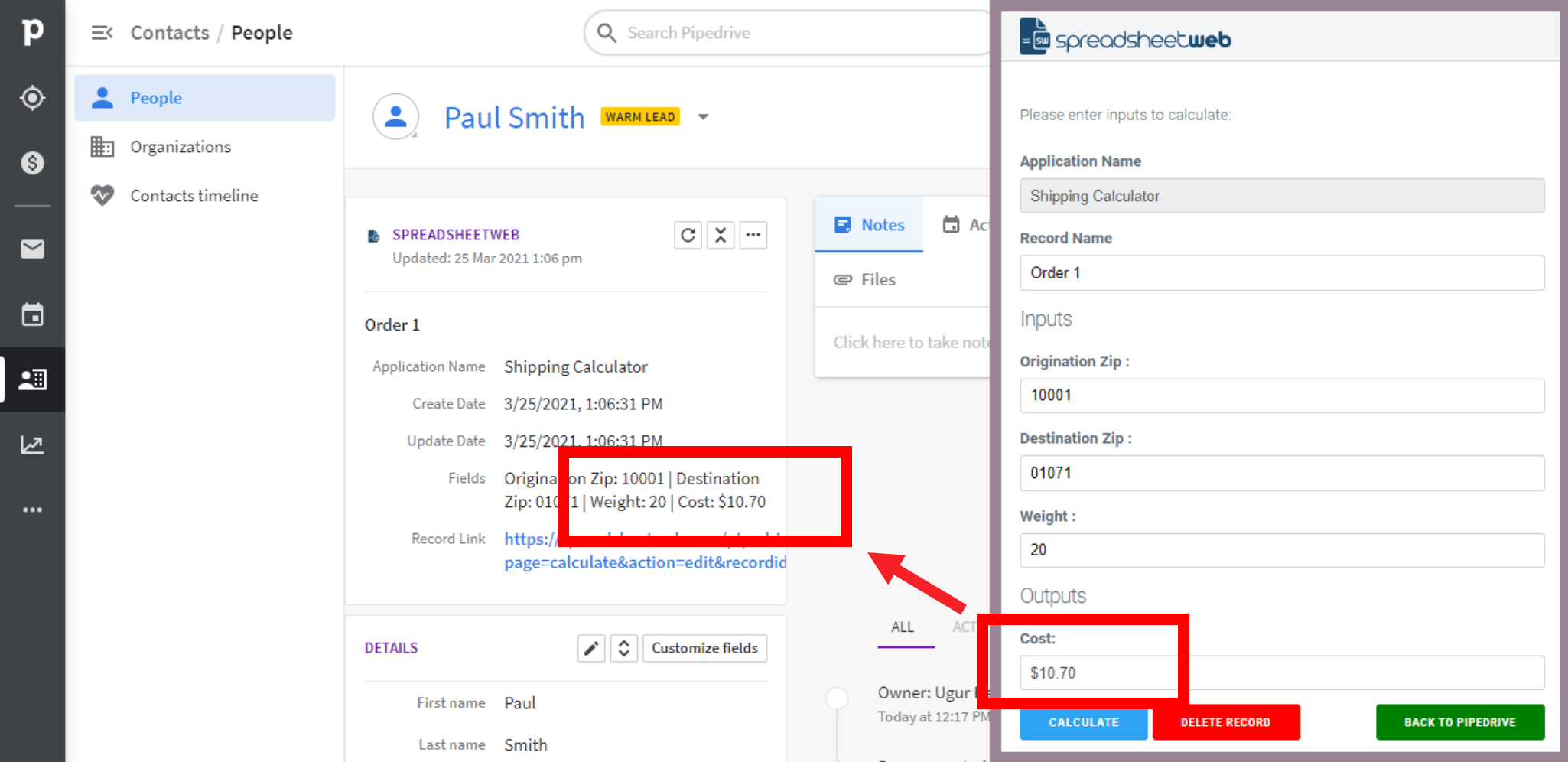
Task: Collapse the navigation menu toggle icon
Action: 102,33
